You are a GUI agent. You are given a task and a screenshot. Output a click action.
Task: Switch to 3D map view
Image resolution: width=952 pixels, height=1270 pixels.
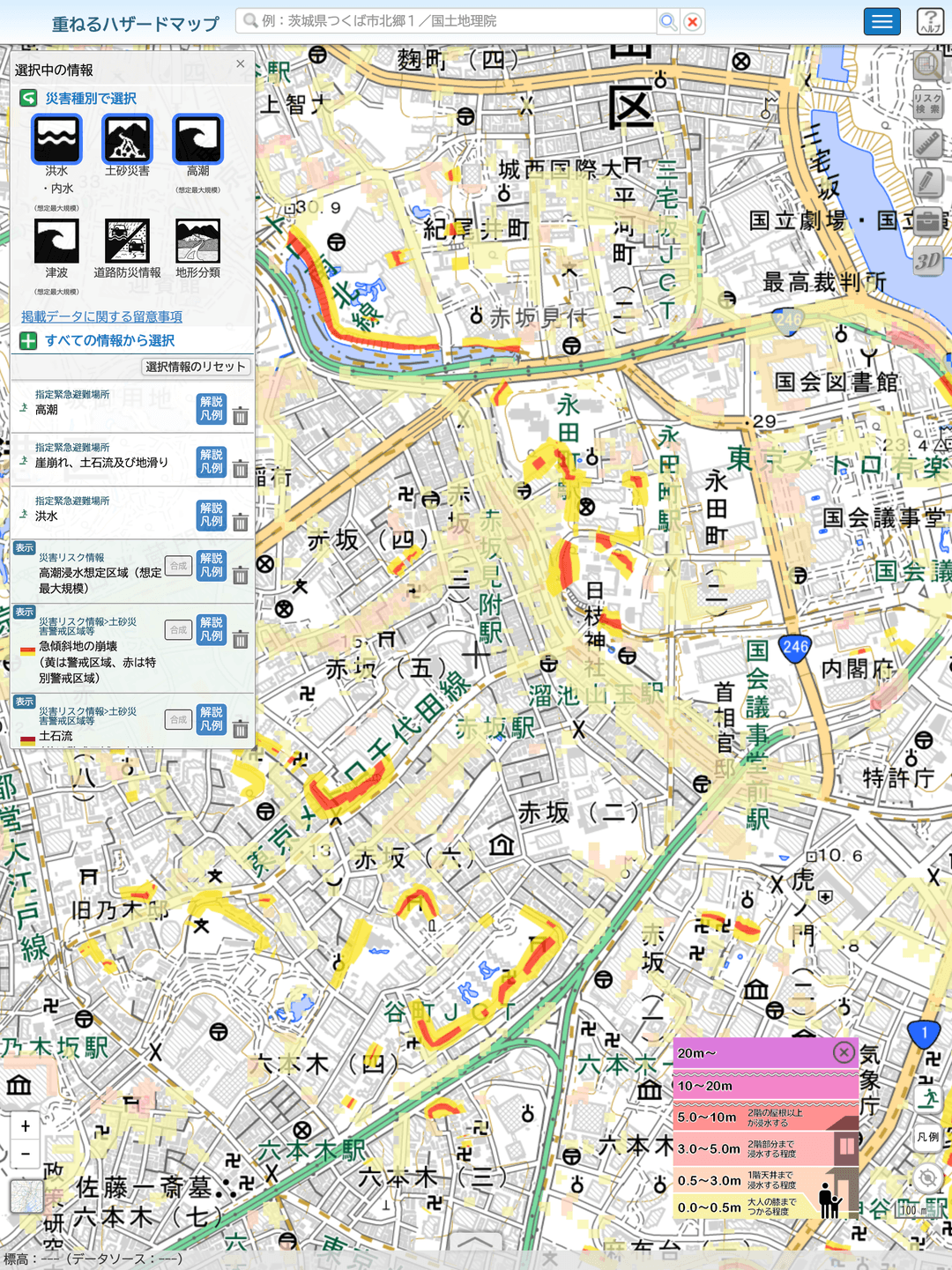coord(927,261)
